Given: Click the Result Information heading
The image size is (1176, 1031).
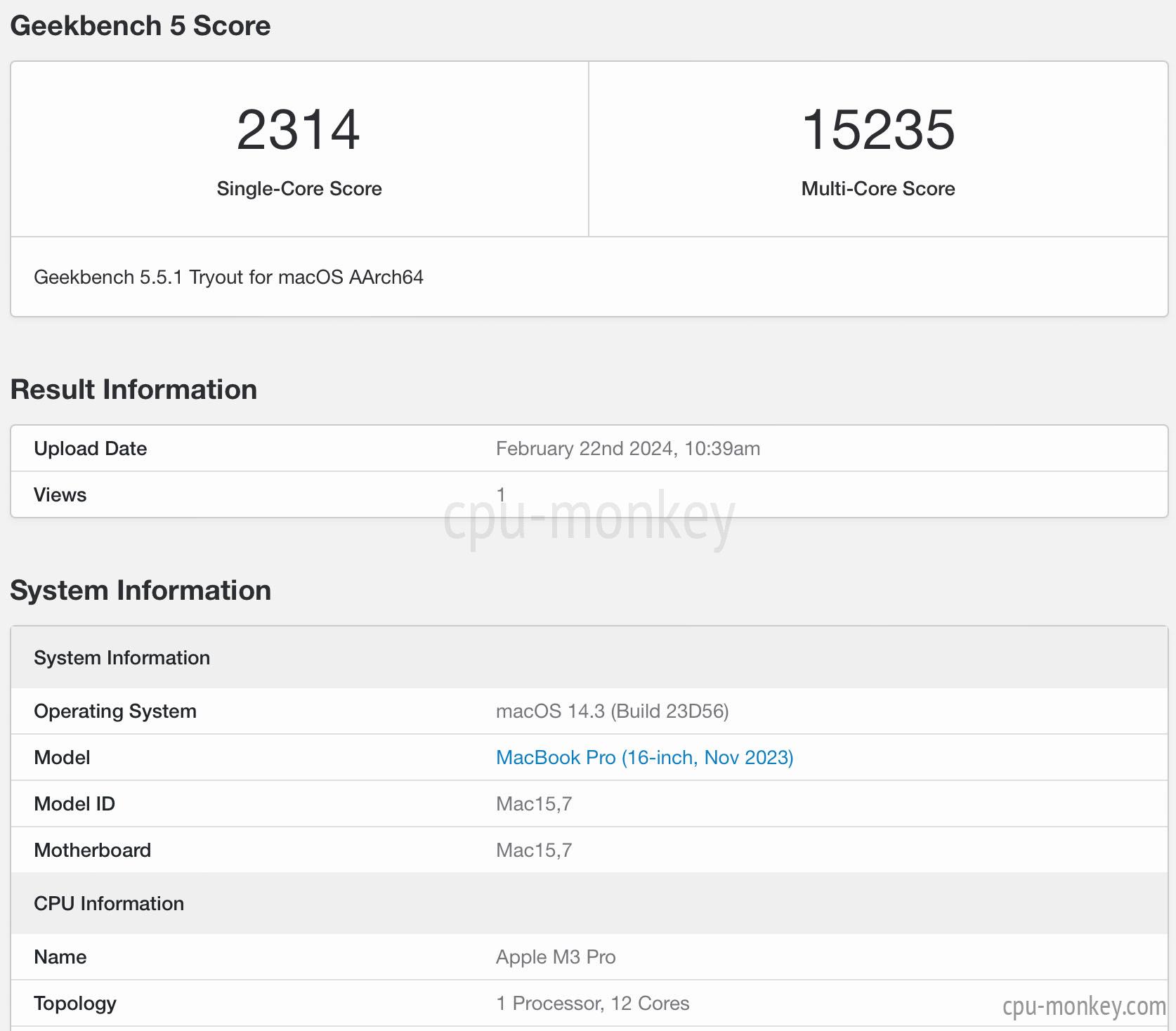Looking at the screenshot, I should click(x=133, y=390).
